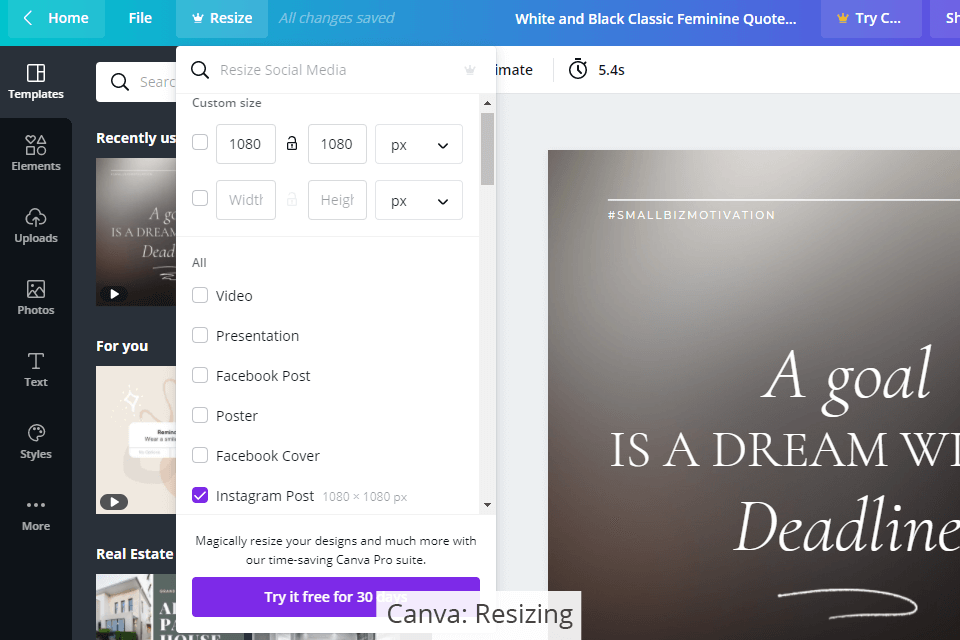Viewport: 960px width, 640px height.
Task: Enable the Presentation size checkbox
Action: (200, 335)
